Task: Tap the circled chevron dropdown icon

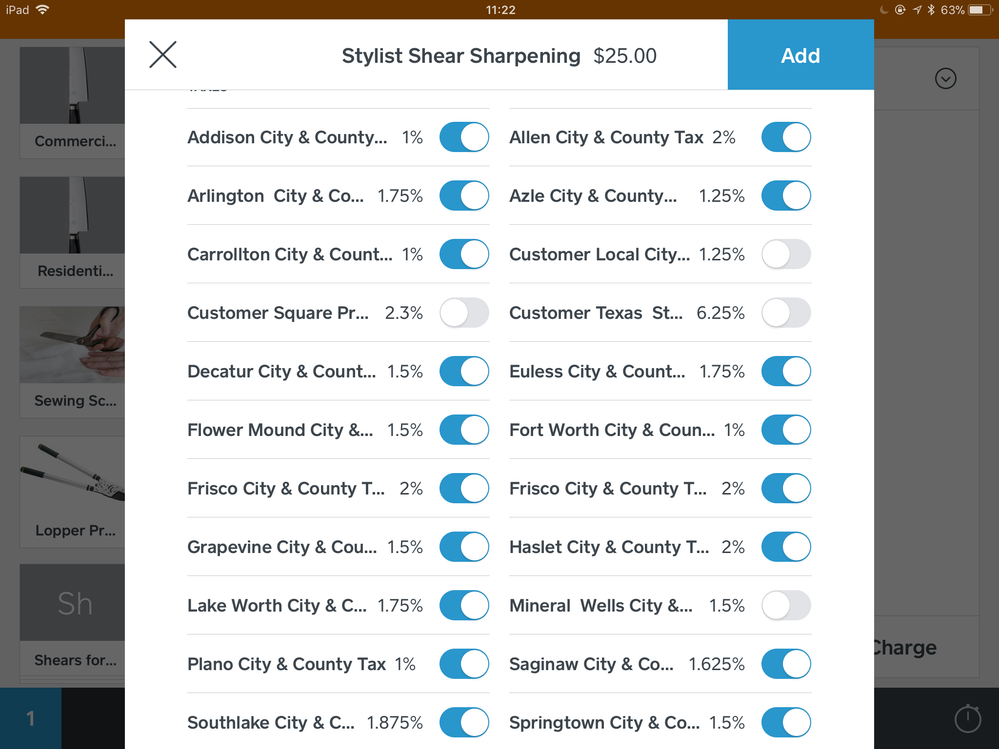Action: (945, 78)
